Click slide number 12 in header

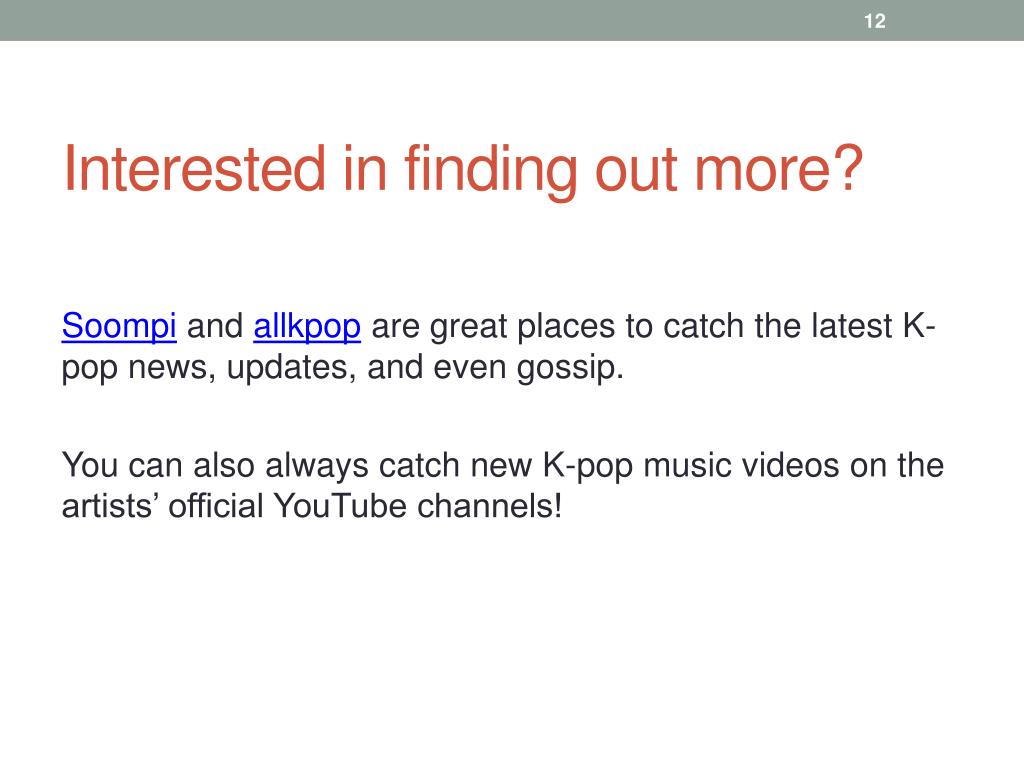(x=874, y=22)
